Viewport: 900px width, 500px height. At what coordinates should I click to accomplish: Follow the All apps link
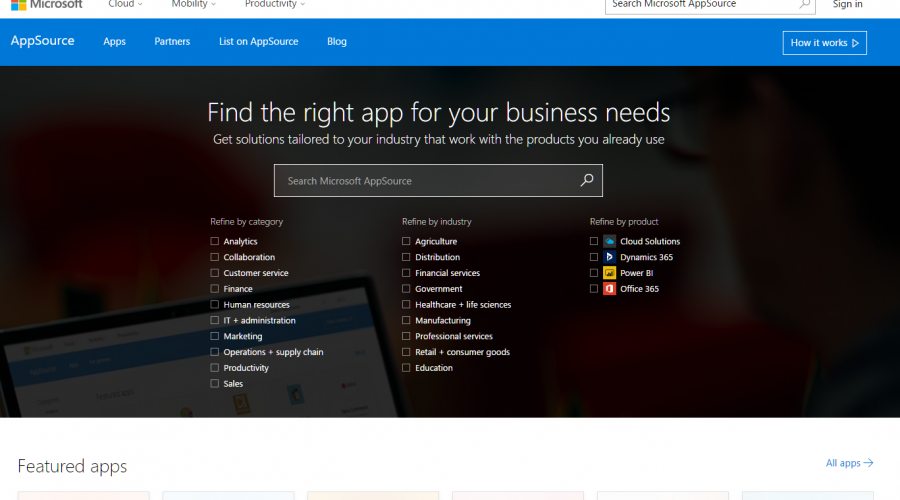pyautogui.click(x=849, y=463)
